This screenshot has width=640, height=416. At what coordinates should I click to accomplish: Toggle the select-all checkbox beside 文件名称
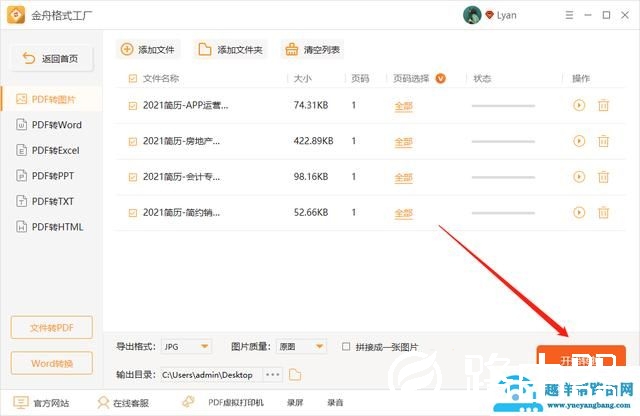pos(133,78)
